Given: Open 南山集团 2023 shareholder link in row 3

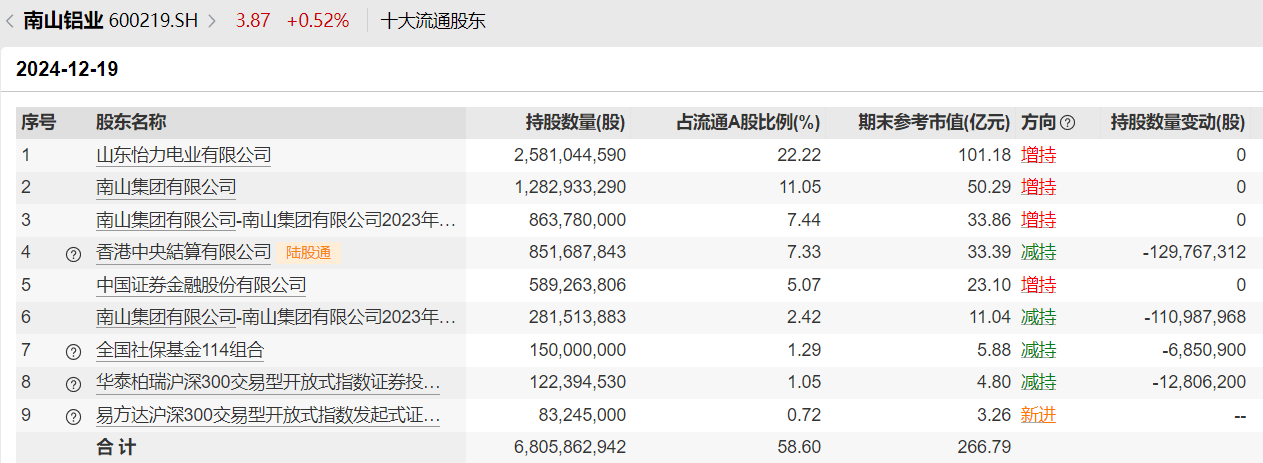Looking at the screenshot, I should pos(276,220).
